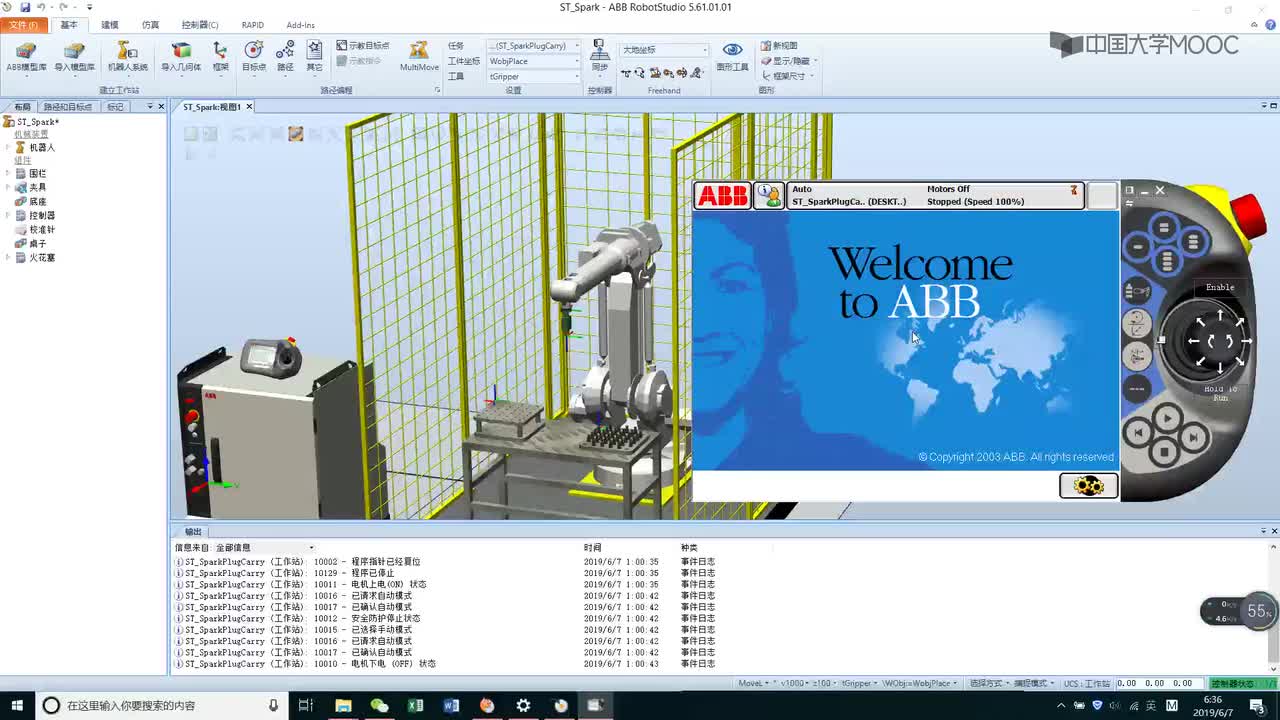Click the increment toggle key on FlexPendant

[1137, 387]
